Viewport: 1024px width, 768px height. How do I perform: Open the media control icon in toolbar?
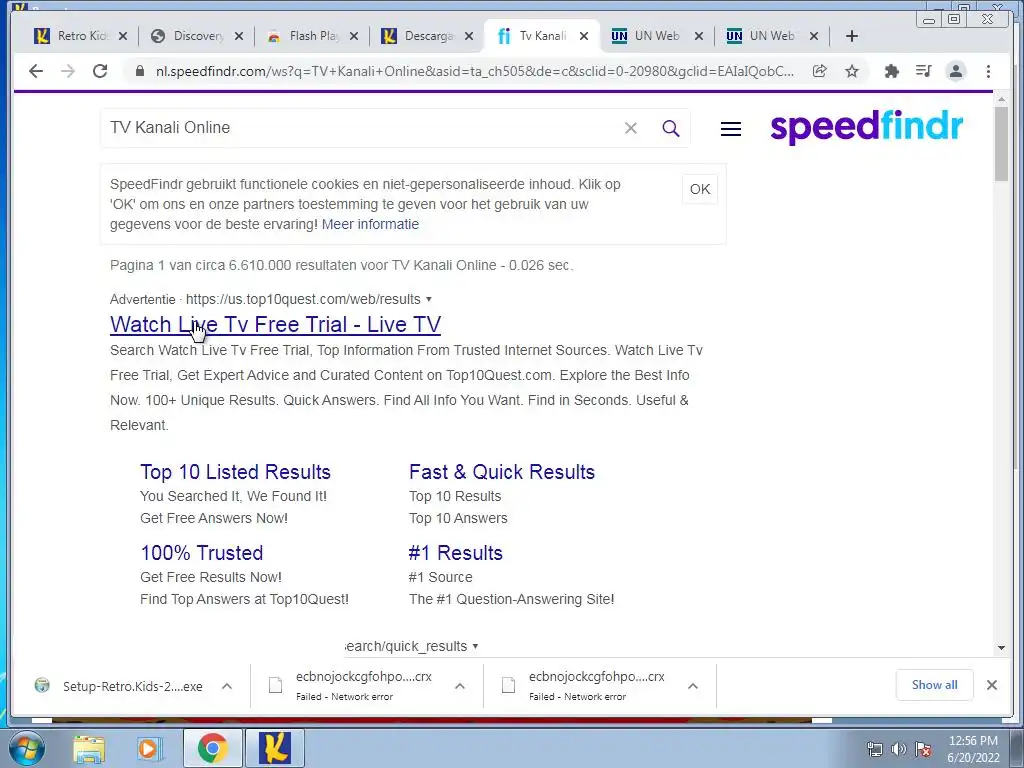click(x=923, y=71)
